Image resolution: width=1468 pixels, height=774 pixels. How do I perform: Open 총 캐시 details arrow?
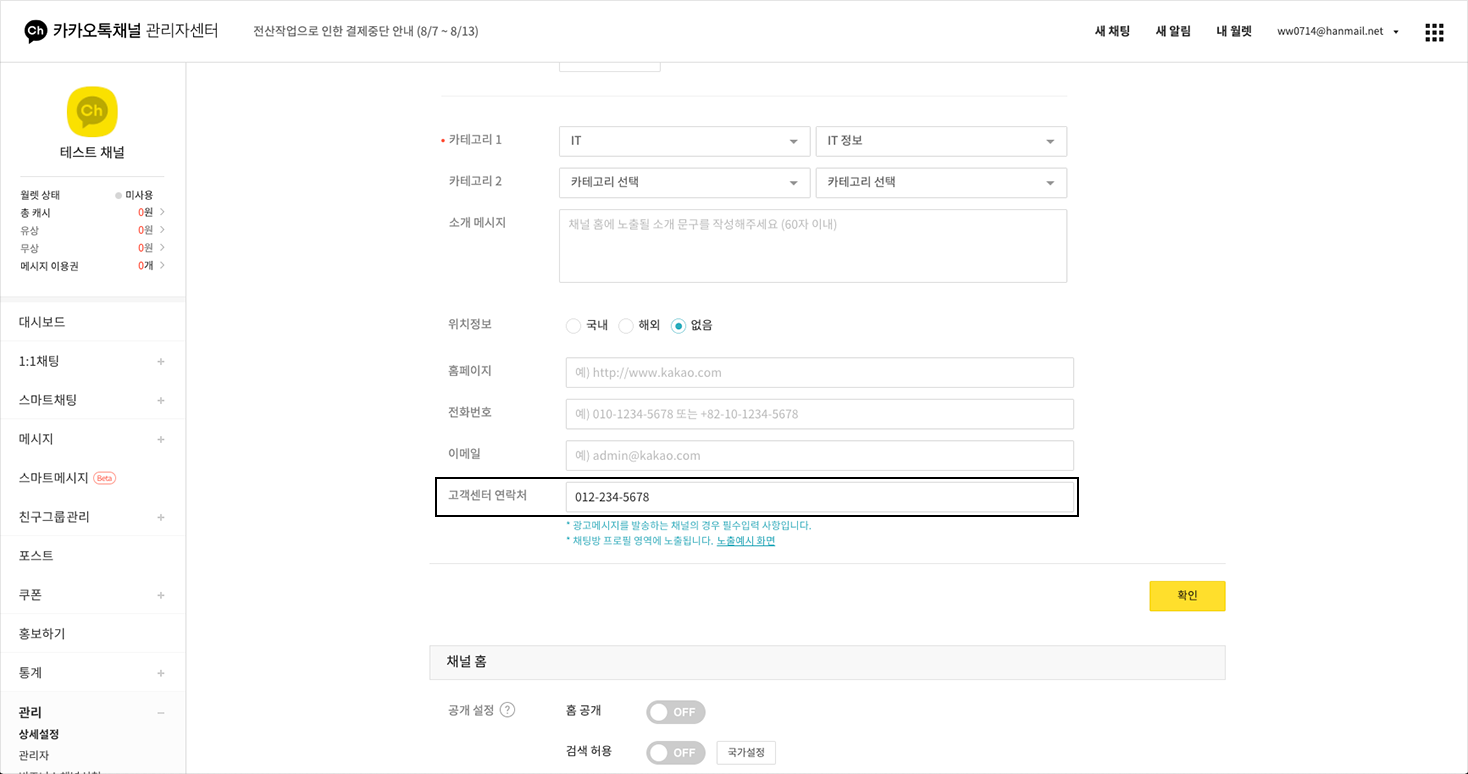(162, 212)
